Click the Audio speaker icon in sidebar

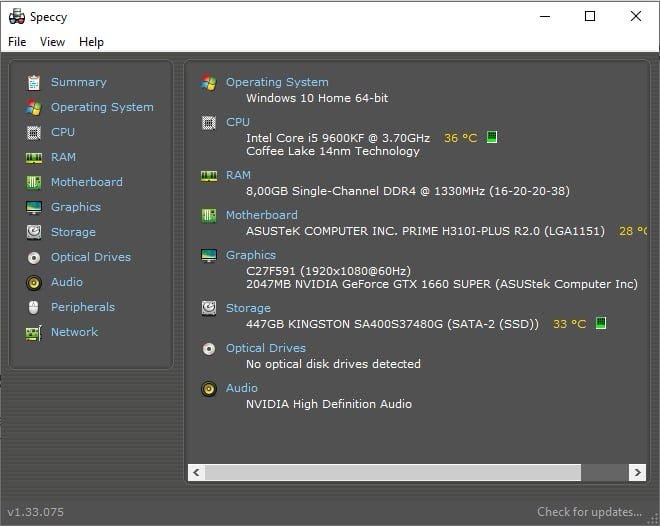pos(34,282)
